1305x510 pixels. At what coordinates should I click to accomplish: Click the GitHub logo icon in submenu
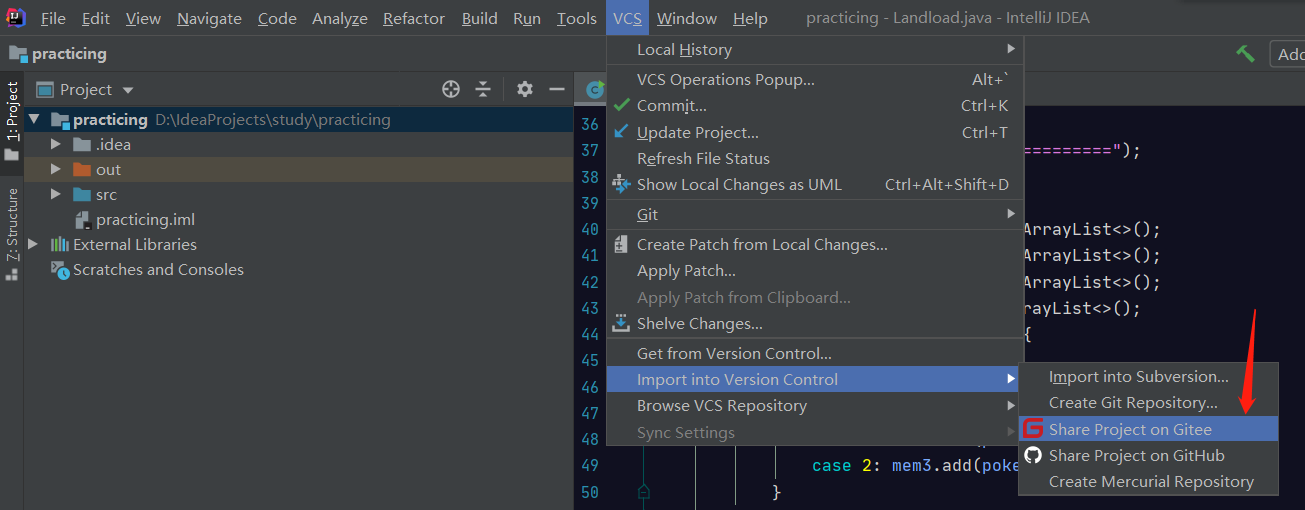click(x=1034, y=456)
